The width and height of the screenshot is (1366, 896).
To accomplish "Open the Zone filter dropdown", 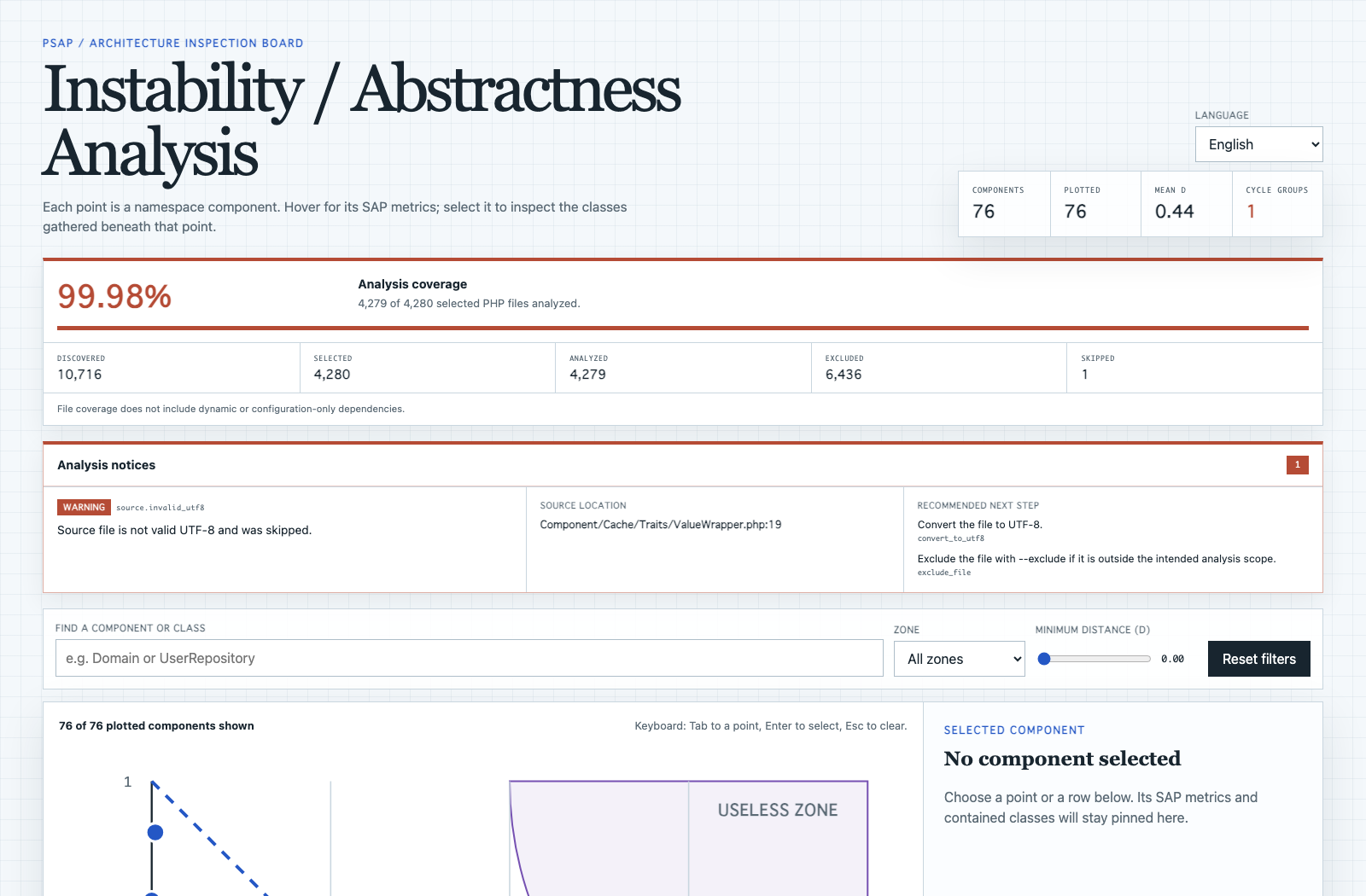I will coord(959,659).
